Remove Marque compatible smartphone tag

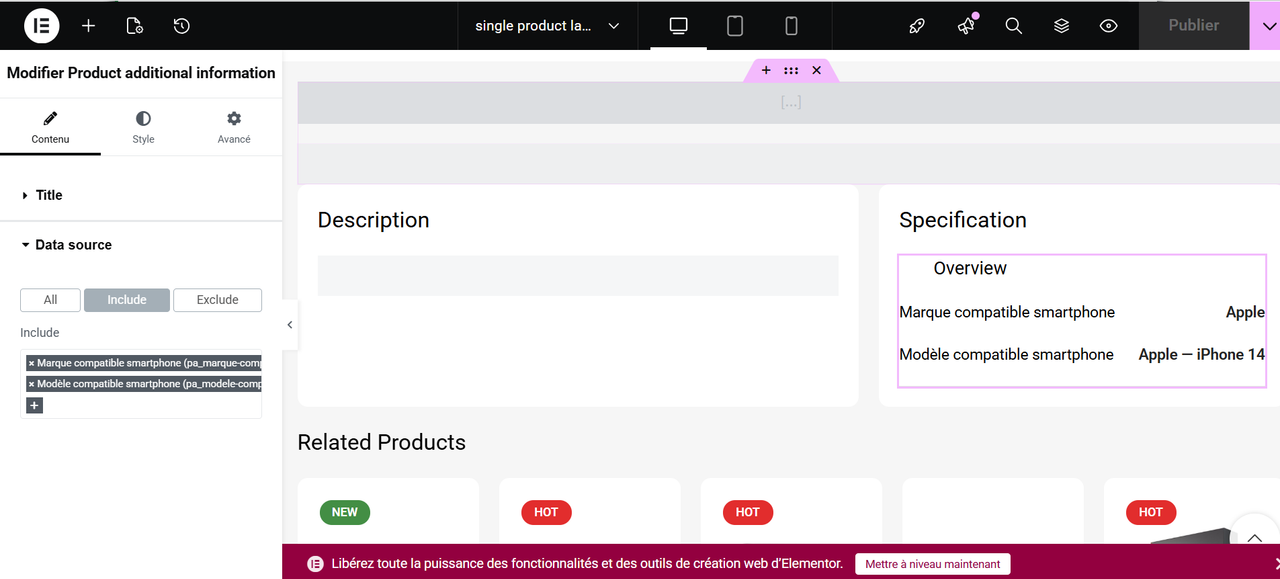pos(31,364)
